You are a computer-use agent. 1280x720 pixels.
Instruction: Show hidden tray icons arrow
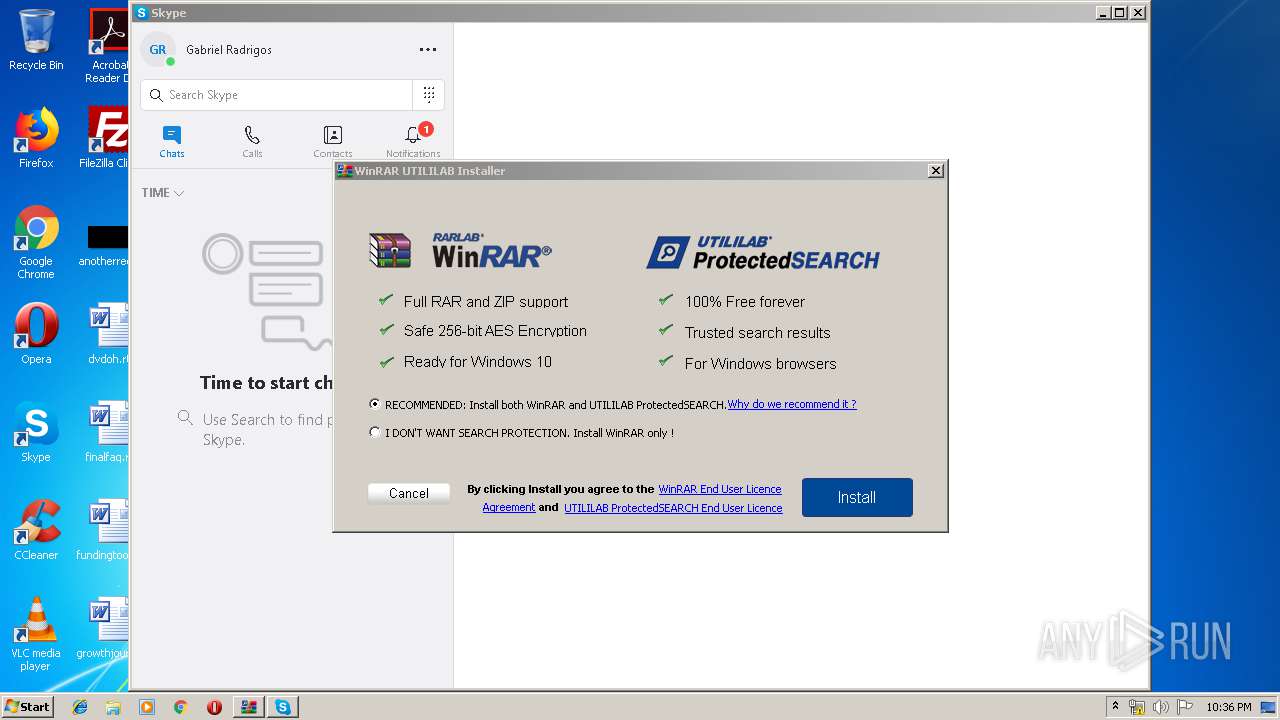1115,707
